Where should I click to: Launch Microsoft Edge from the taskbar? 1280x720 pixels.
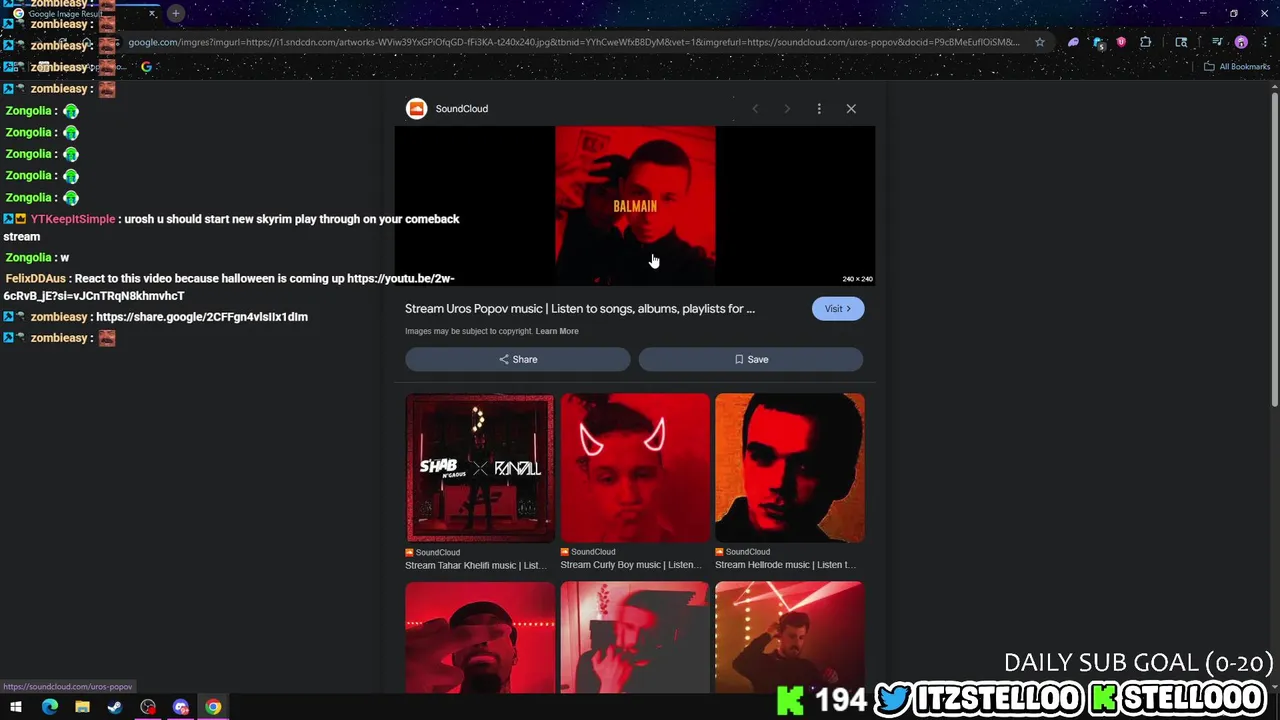coord(49,707)
